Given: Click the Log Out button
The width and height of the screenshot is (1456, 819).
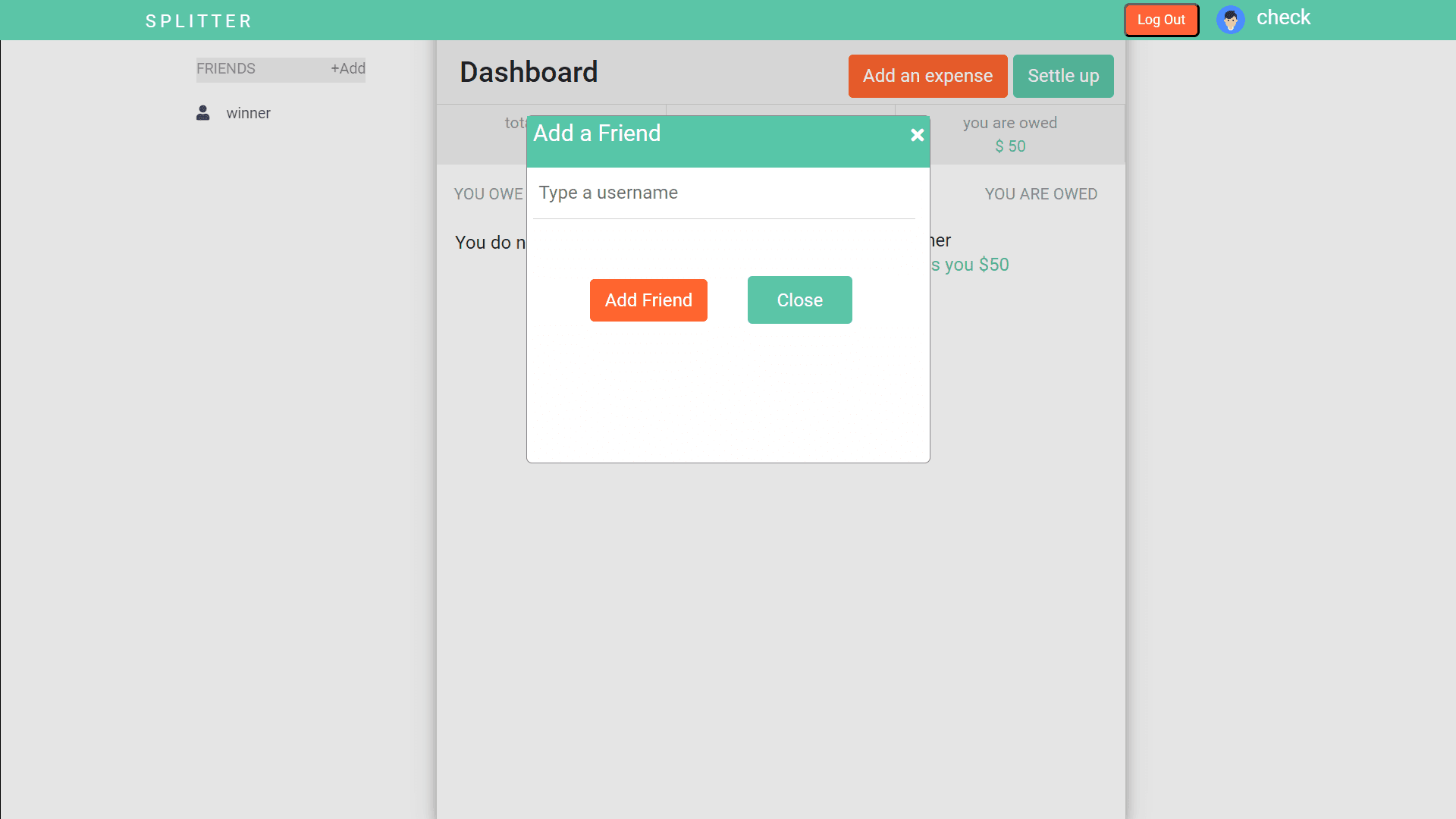Looking at the screenshot, I should tap(1161, 20).
